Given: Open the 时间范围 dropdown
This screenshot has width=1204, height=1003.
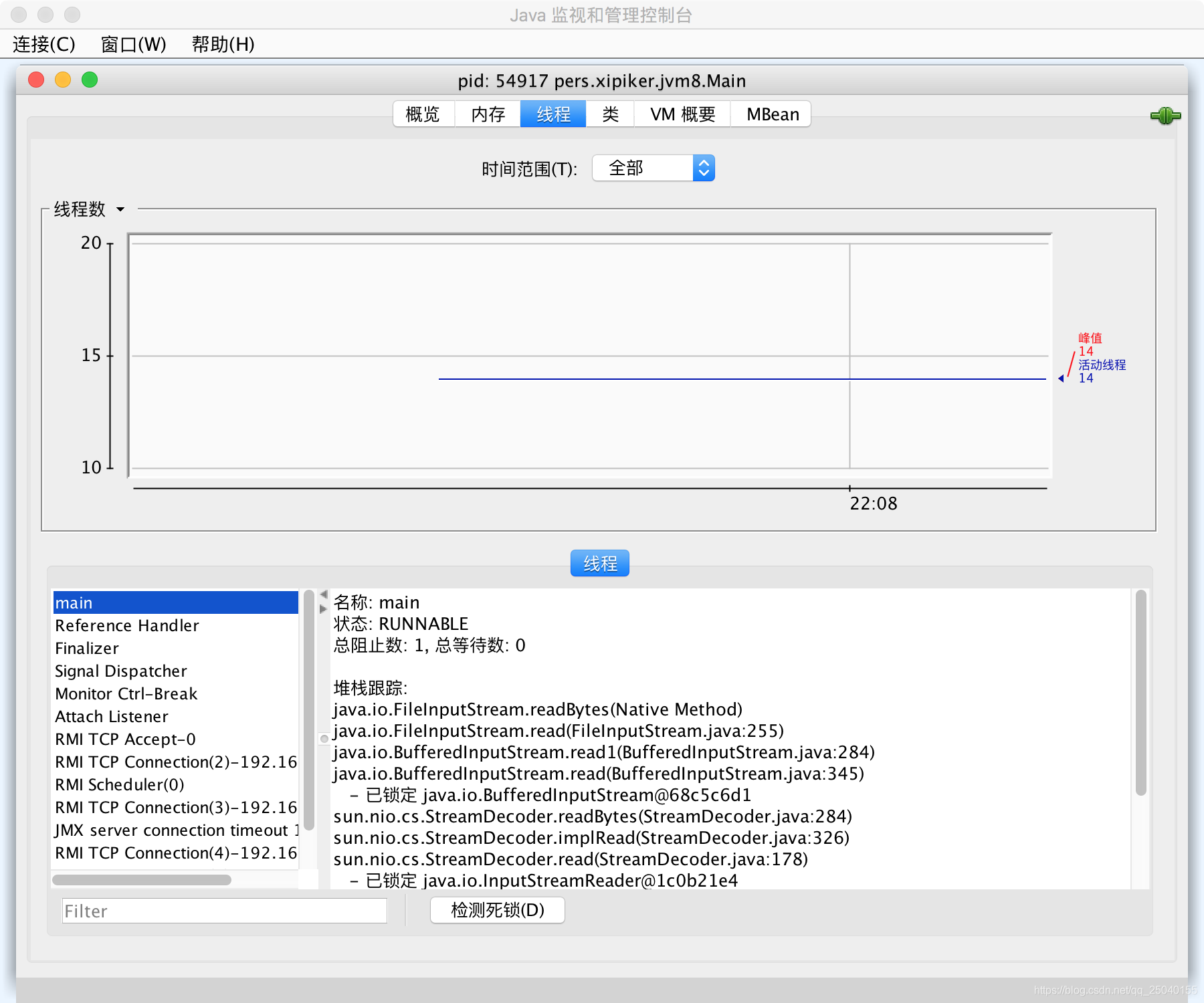Looking at the screenshot, I should (654, 169).
